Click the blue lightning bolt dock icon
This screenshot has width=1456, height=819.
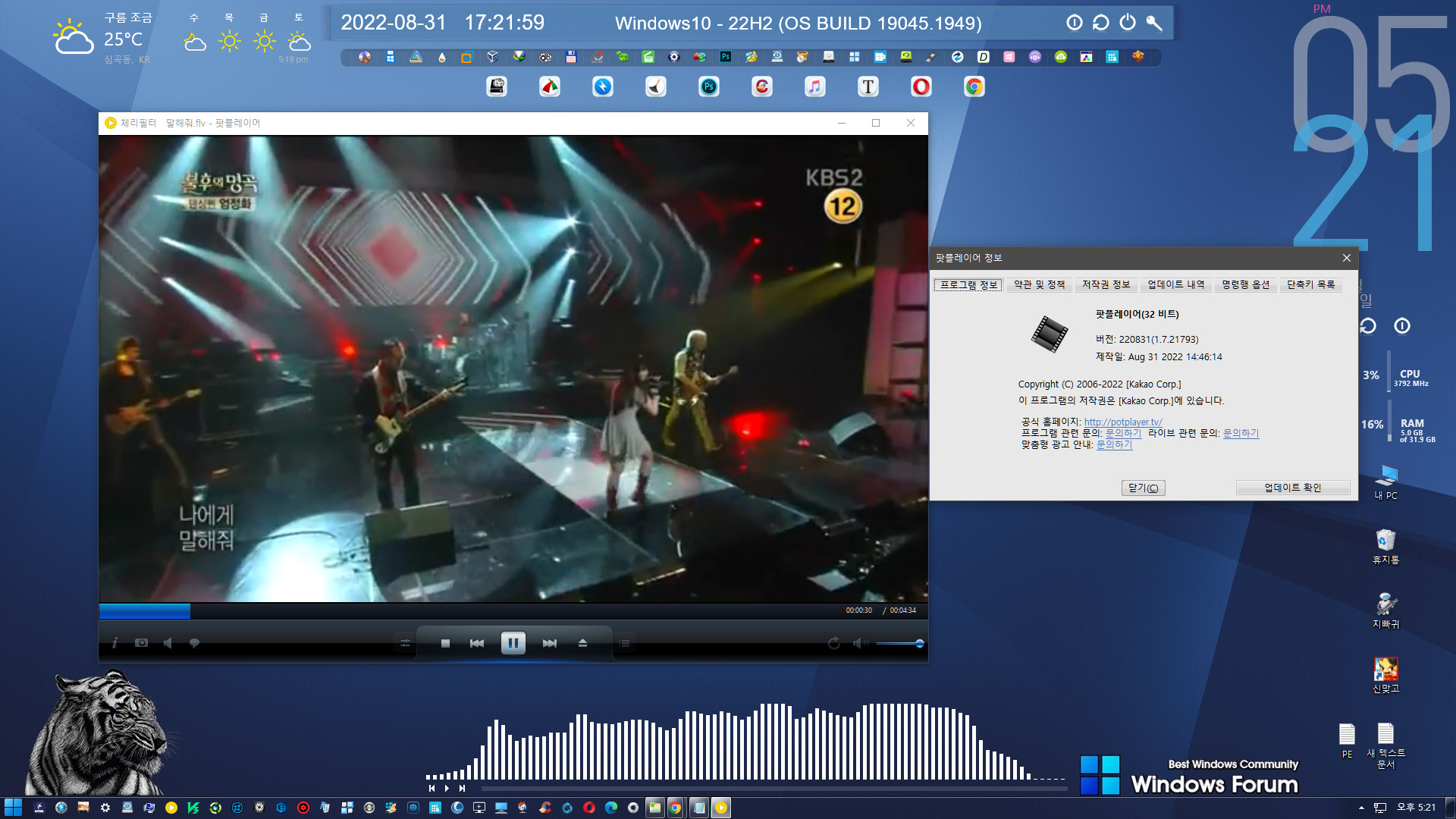tap(603, 87)
